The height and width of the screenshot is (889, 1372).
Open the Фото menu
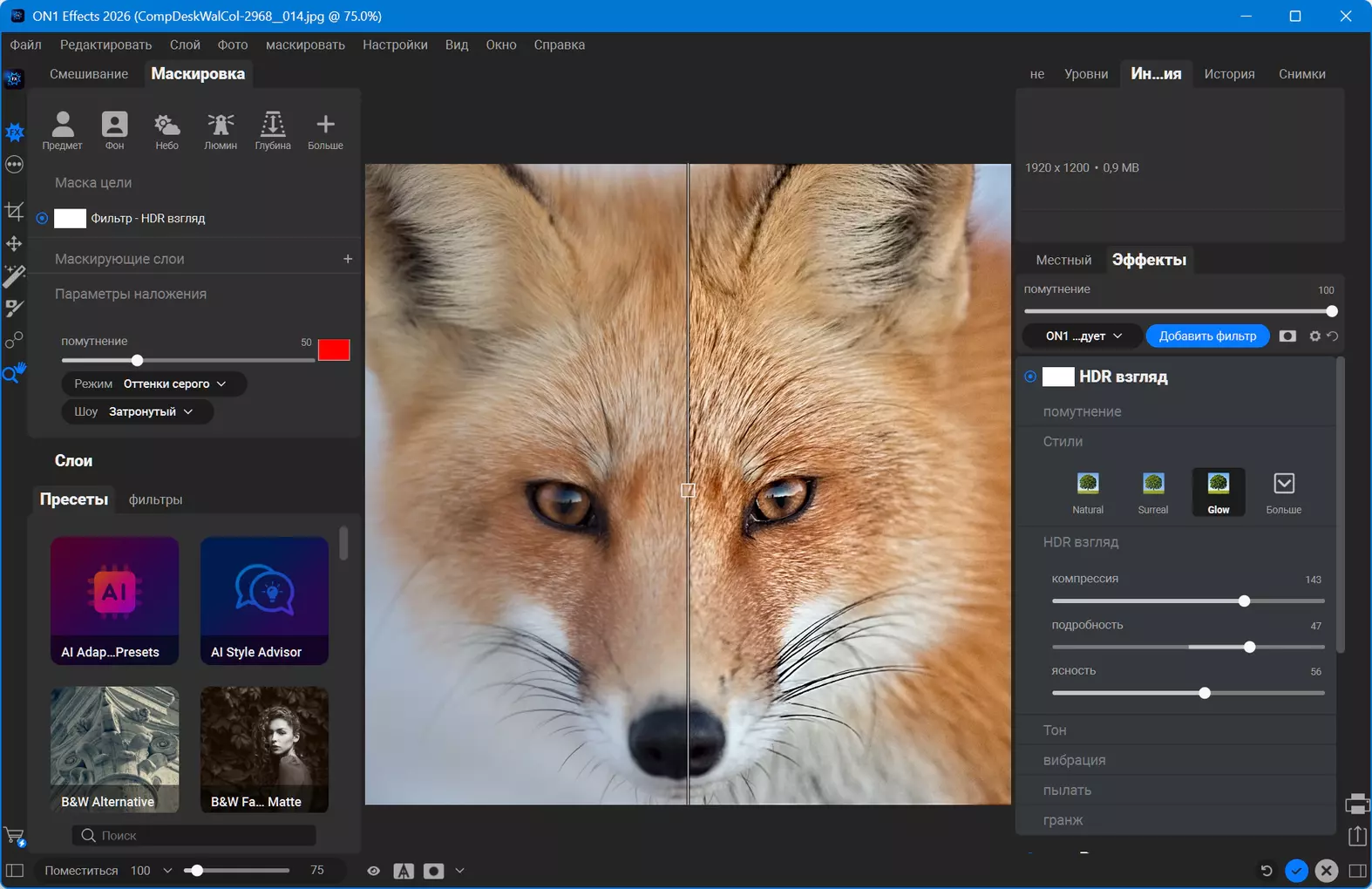click(x=233, y=44)
